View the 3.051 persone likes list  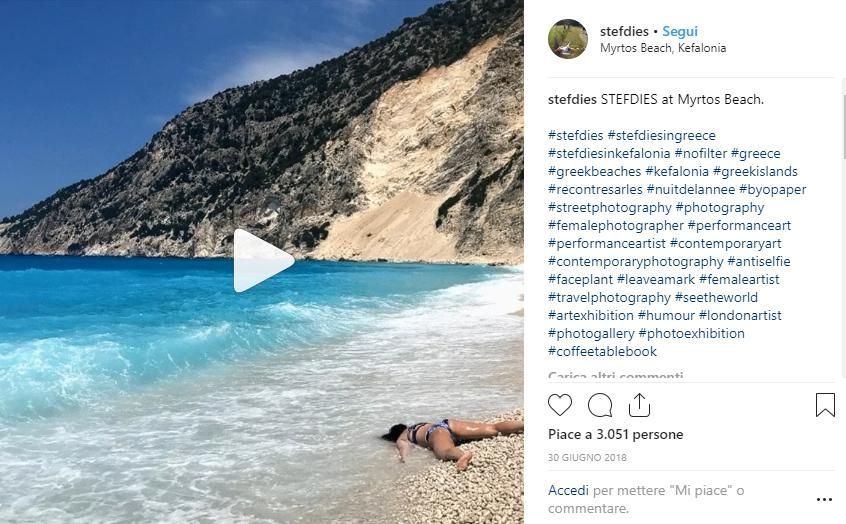(x=636, y=435)
